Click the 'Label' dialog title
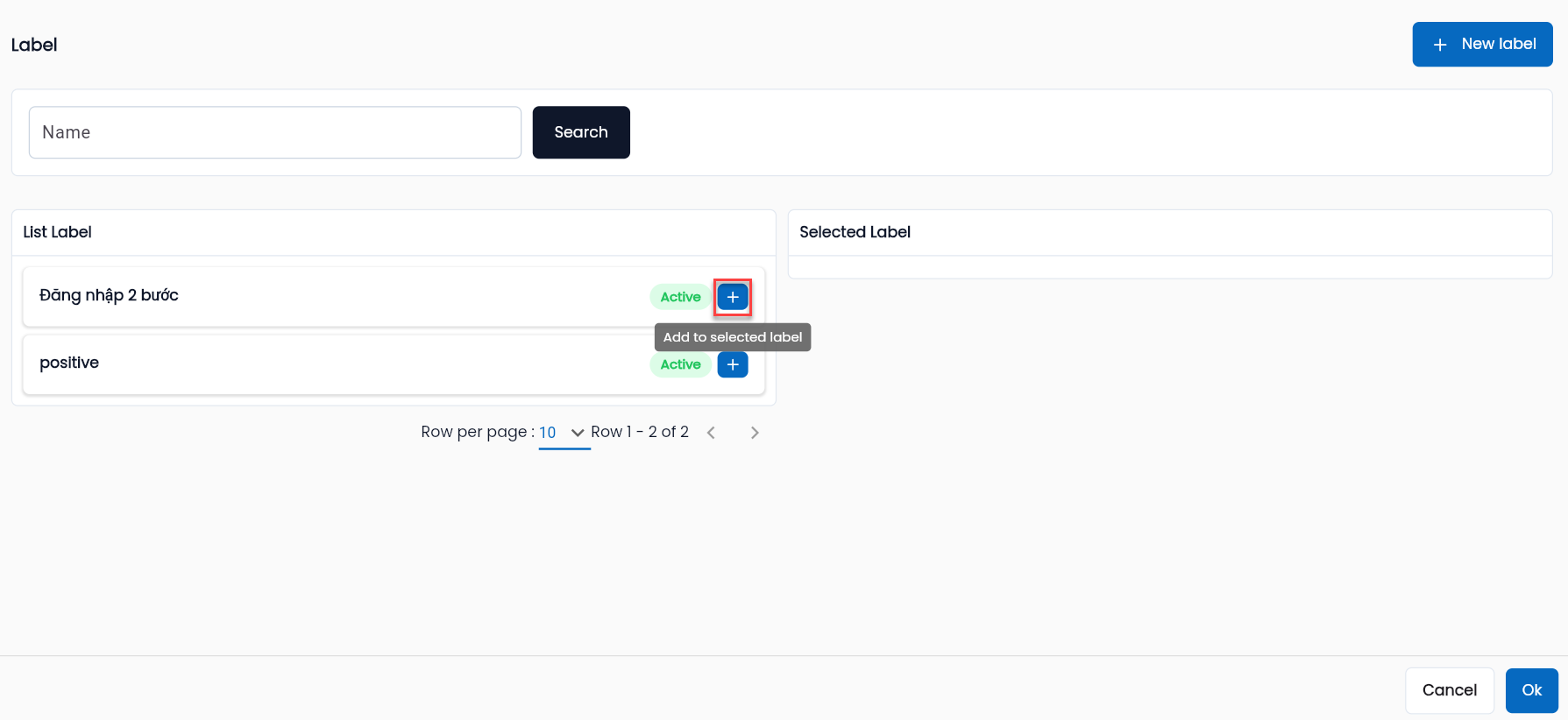 pos(34,45)
